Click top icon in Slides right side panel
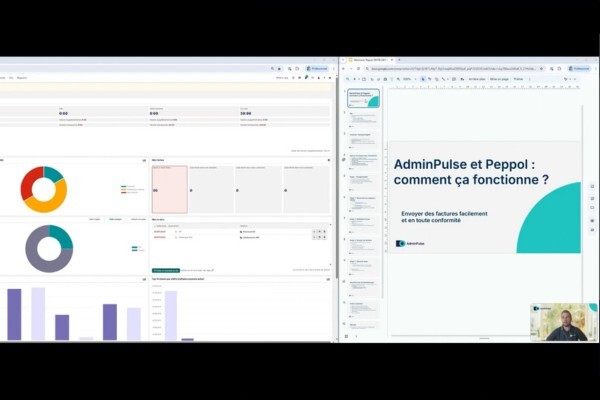Image resolution: width=600 pixels, height=400 pixels. pos(592,186)
